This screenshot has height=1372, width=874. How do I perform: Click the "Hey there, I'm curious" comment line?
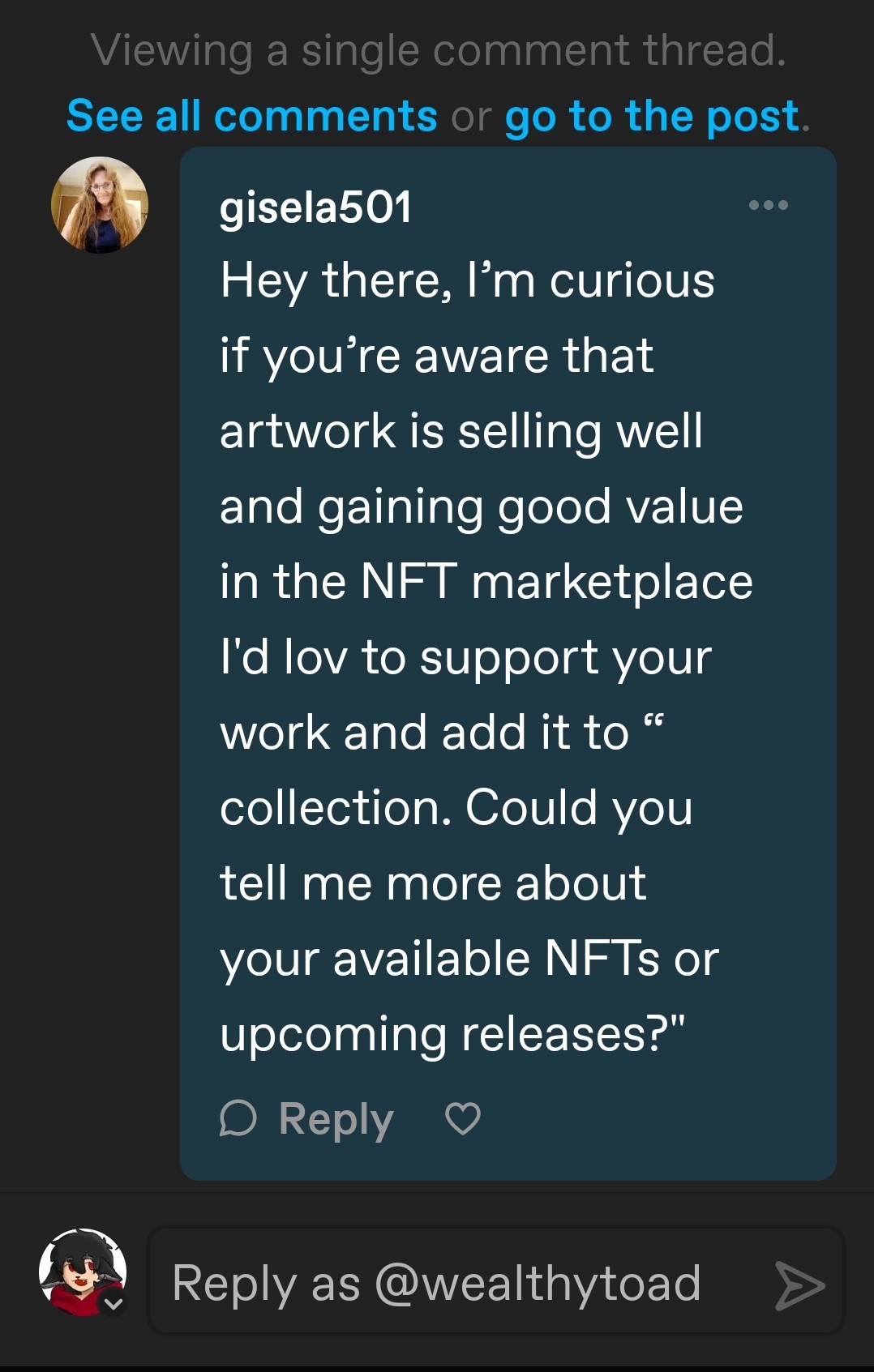pyautogui.click(x=467, y=281)
